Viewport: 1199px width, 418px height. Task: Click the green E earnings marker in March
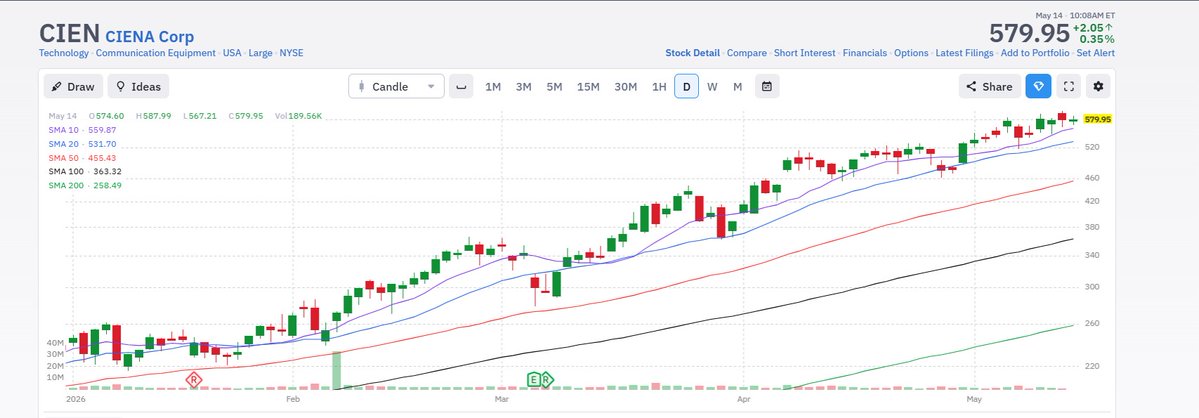point(534,379)
